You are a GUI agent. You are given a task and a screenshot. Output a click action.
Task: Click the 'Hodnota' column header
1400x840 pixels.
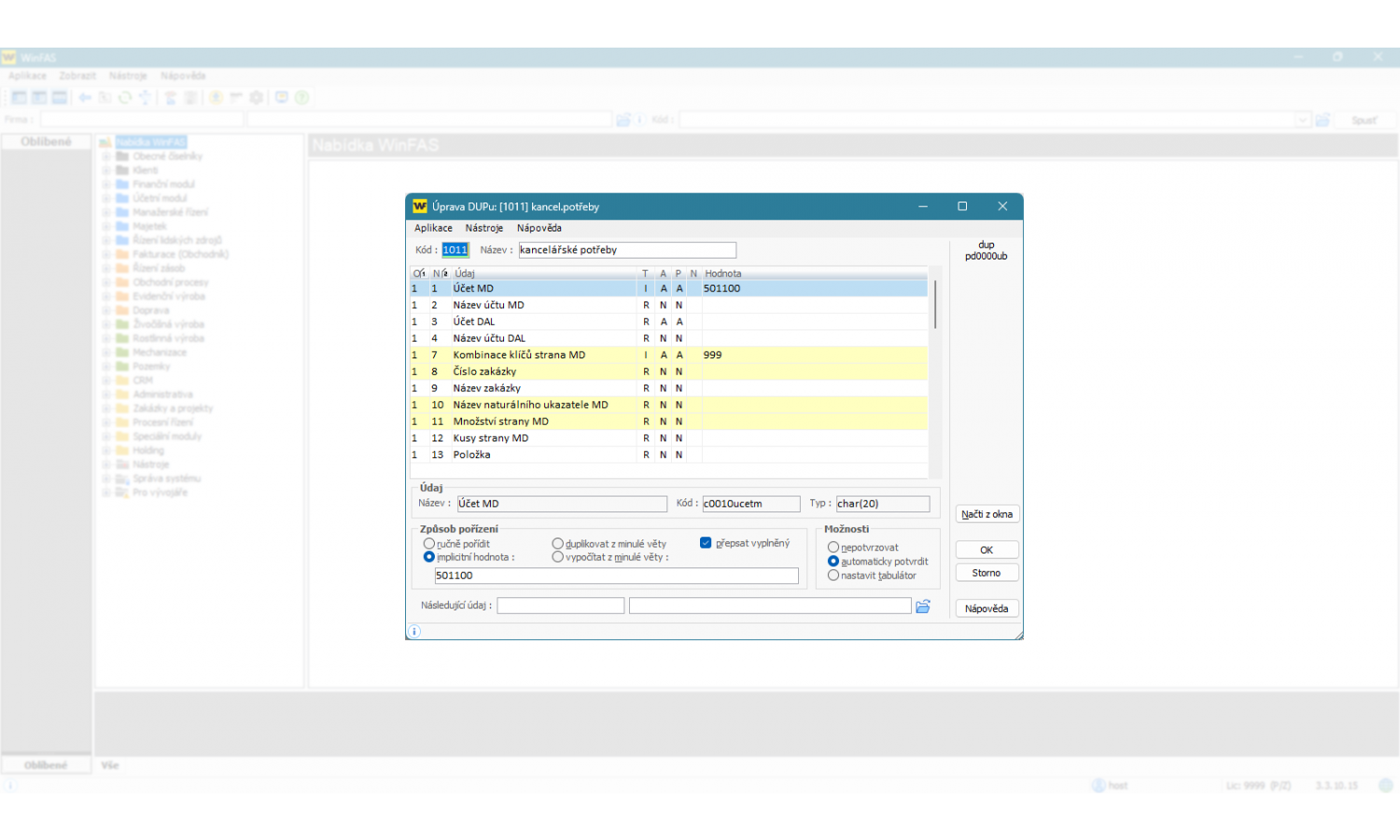[815, 273]
